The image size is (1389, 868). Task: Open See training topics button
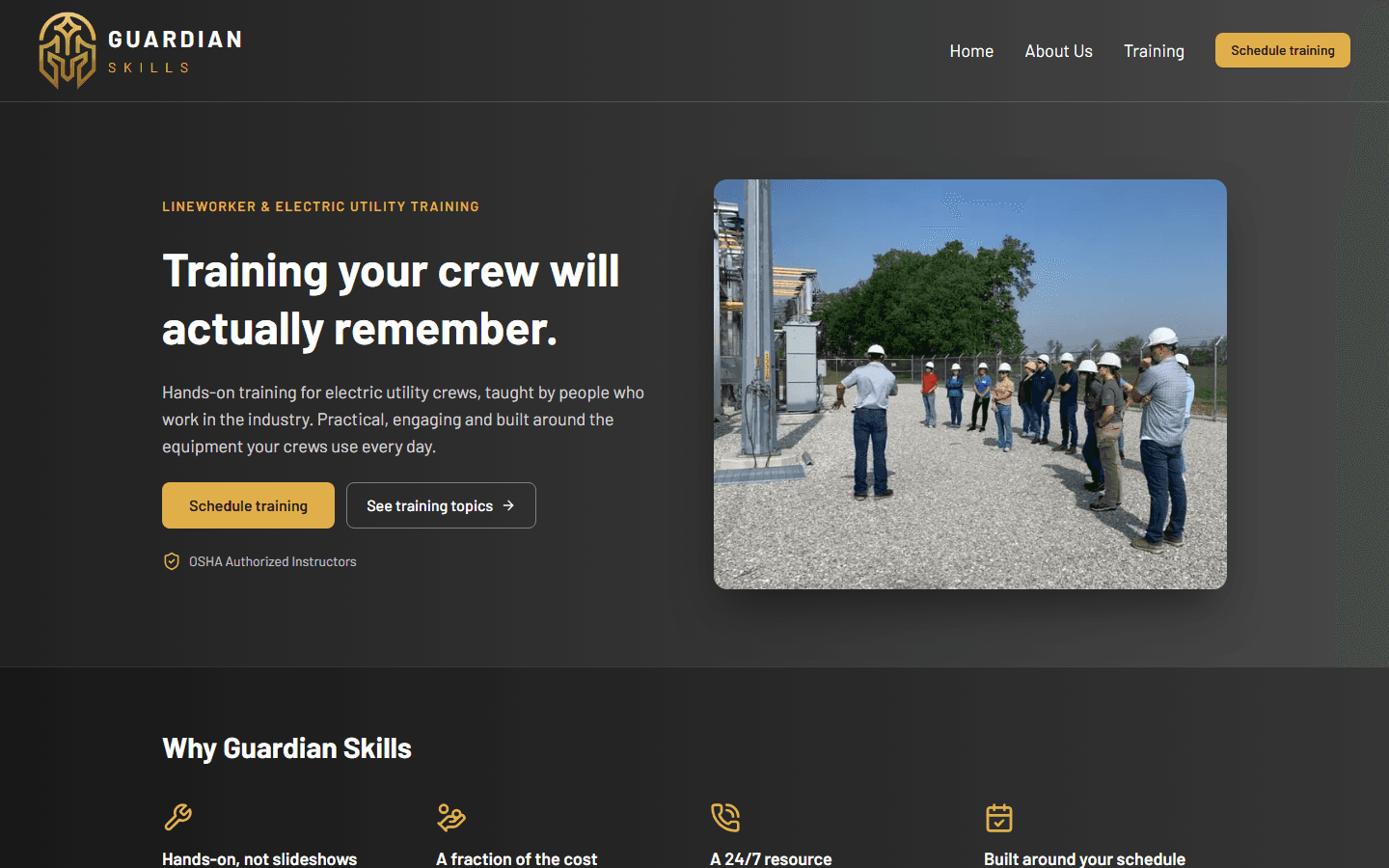pos(441,505)
